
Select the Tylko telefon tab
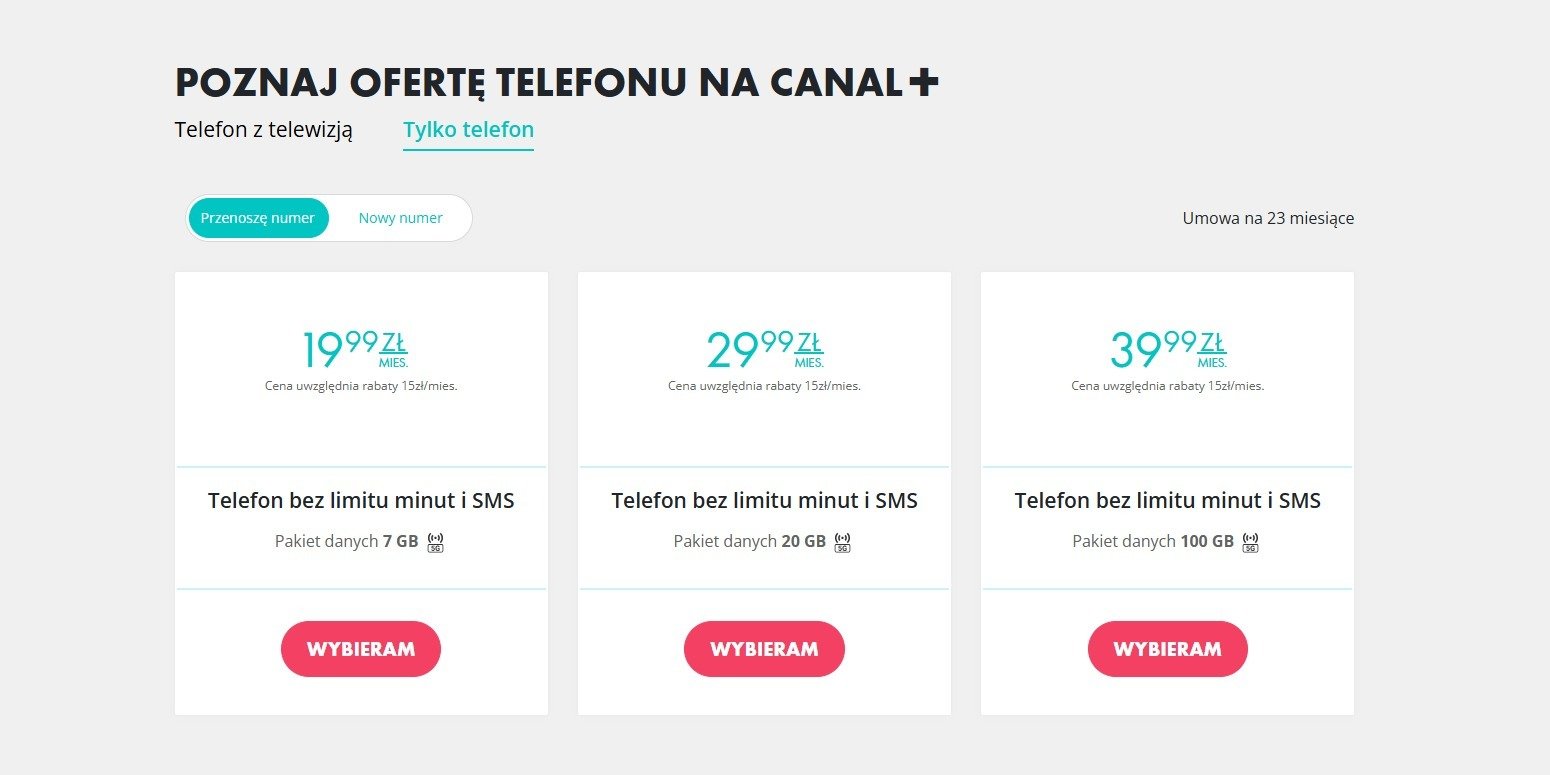[x=468, y=129]
